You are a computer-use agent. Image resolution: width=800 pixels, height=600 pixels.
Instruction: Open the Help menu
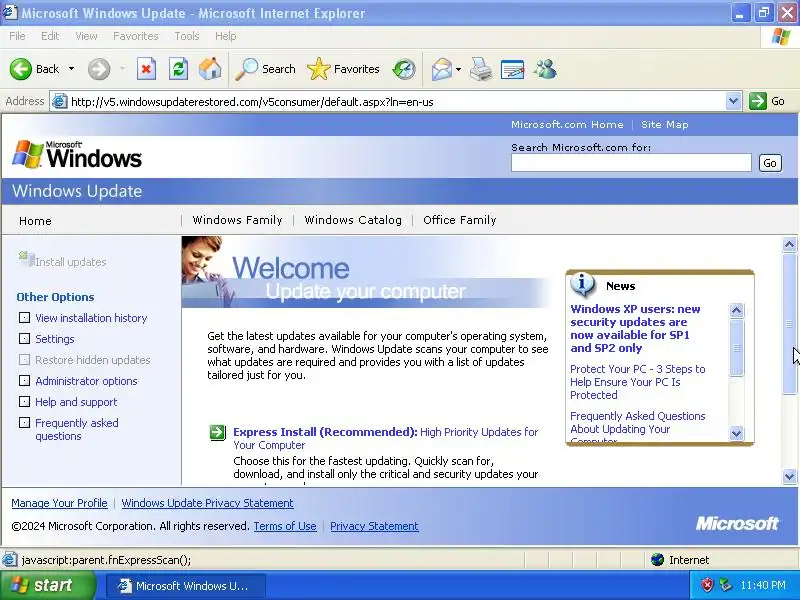coord(226,36)
